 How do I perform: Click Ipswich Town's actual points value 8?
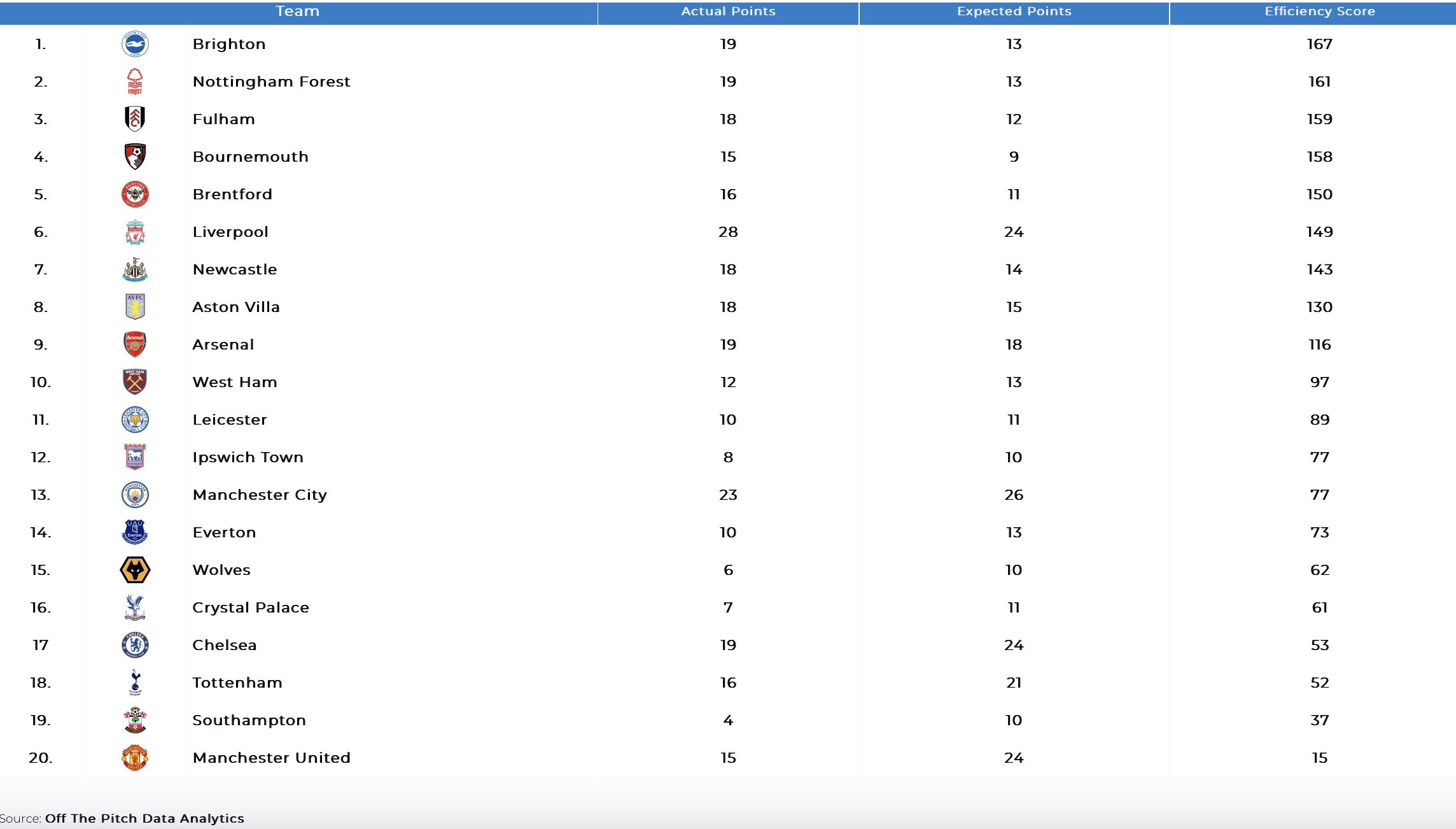(728, 457)
